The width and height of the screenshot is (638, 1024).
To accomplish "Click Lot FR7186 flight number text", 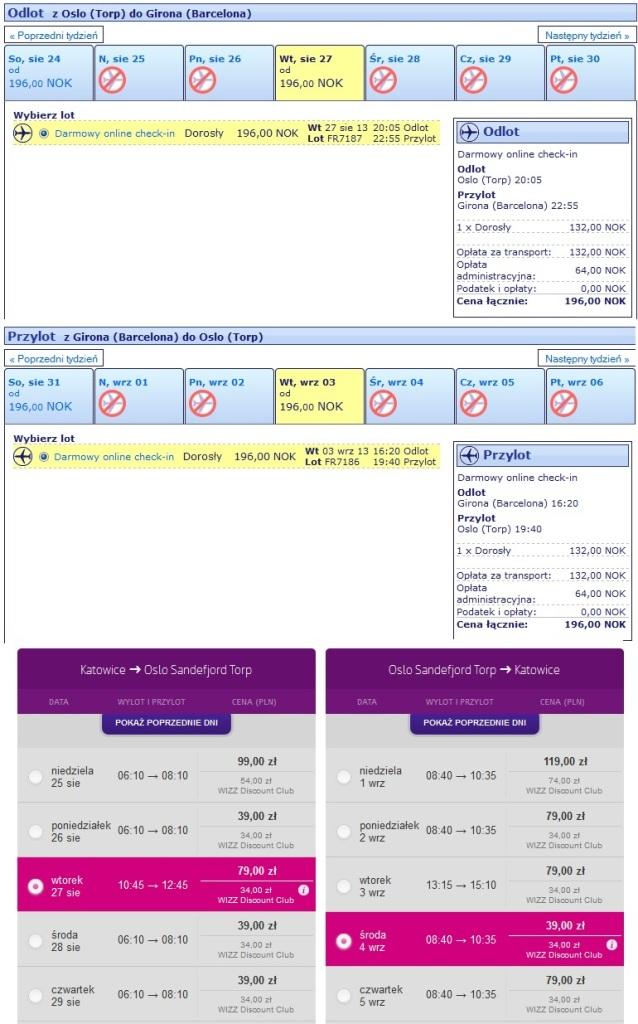I will click(x=333, y=462).
